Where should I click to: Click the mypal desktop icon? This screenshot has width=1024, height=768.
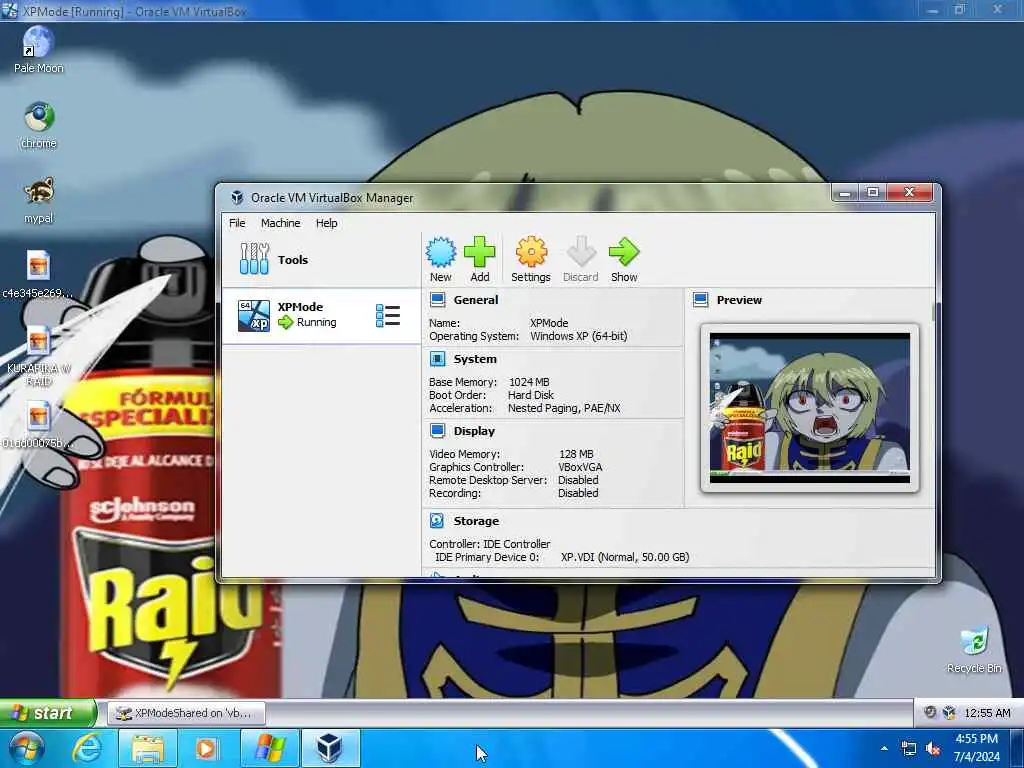(39, 200)
